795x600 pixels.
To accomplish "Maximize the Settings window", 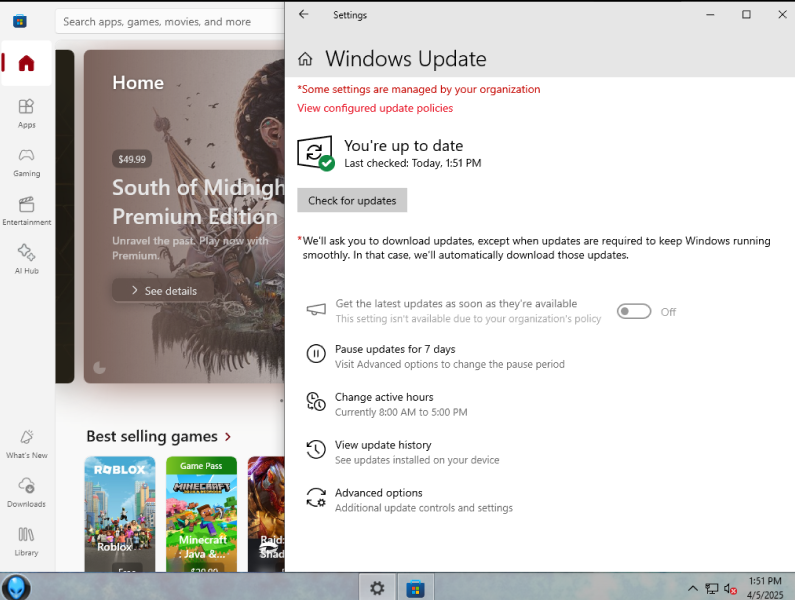I will 746,14.
